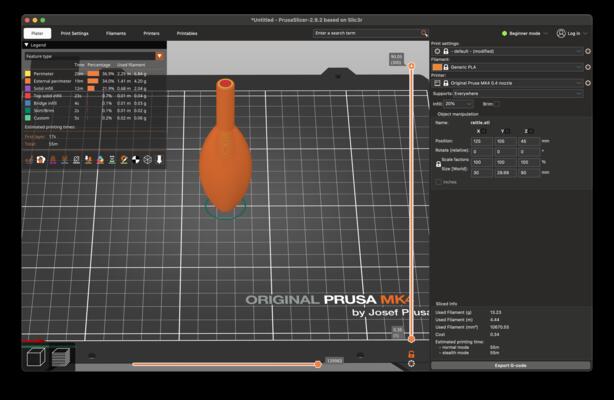Viewport: 614px width, 400px height.
Task: Click the Y axis mirror icon
Action: tap(507, 131)
